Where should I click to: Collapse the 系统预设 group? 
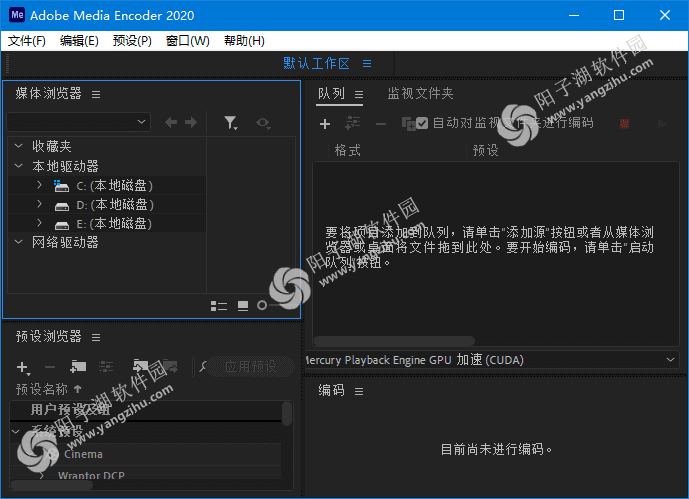pos(16,432)
